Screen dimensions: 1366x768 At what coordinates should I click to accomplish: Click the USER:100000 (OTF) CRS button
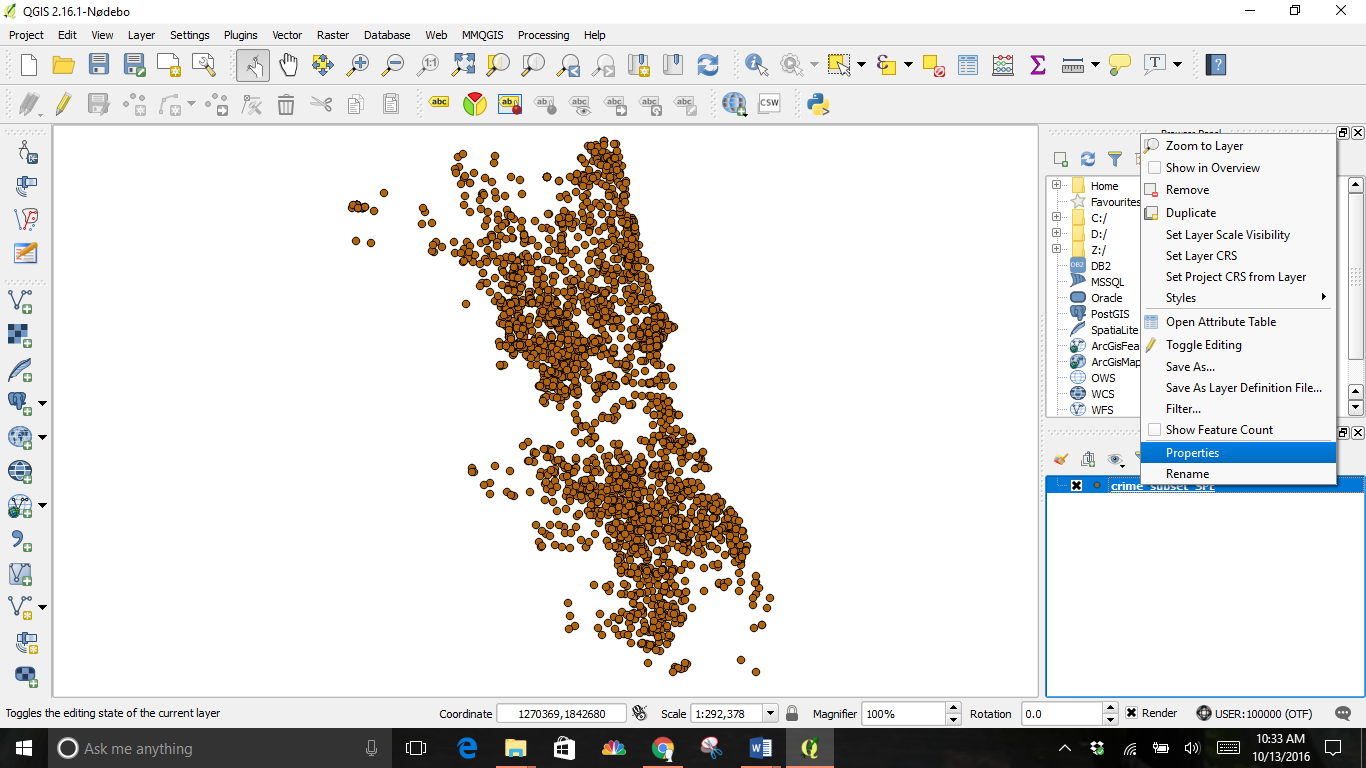click(x=1254, y=714)
